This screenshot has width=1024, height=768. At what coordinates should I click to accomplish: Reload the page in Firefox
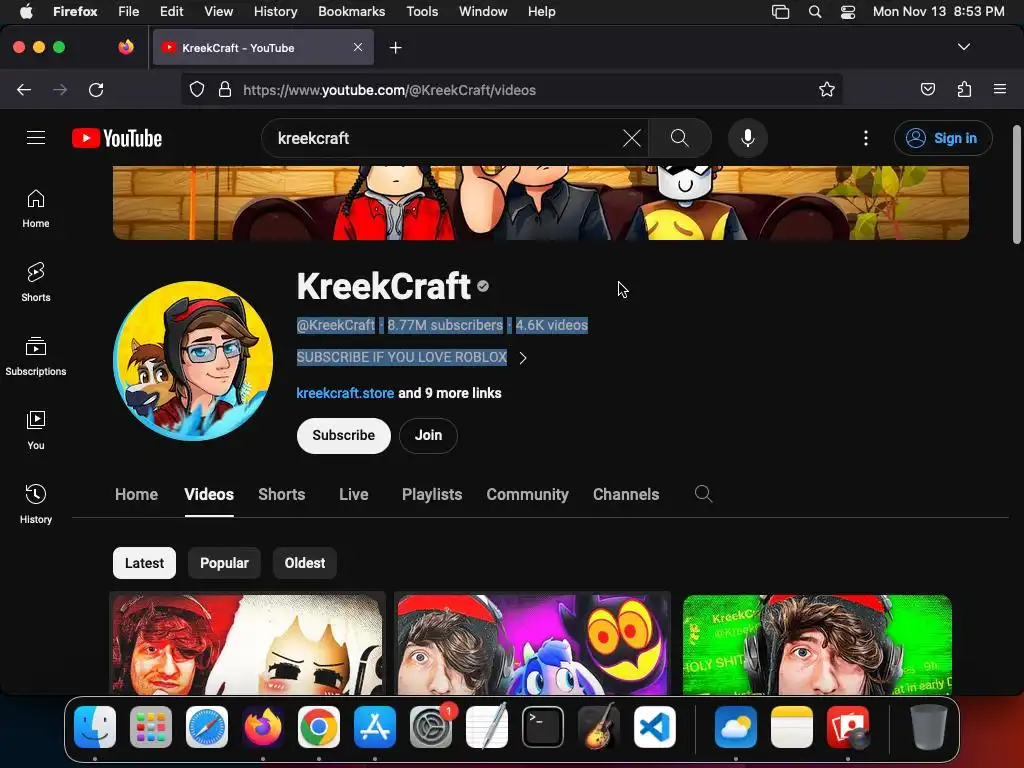(96, 90)
